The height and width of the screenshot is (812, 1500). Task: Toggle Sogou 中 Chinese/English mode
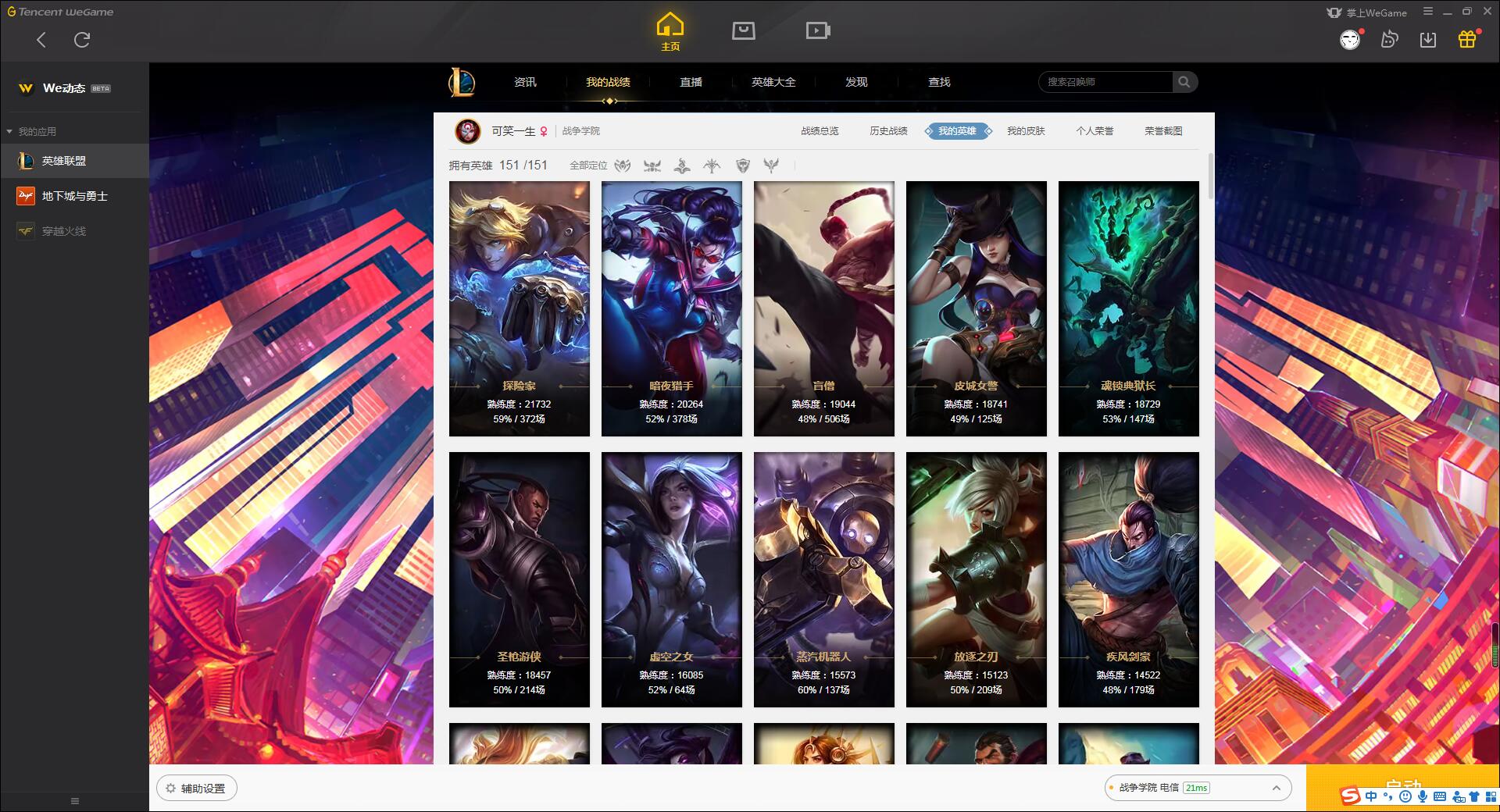(x=1372, y=796)
